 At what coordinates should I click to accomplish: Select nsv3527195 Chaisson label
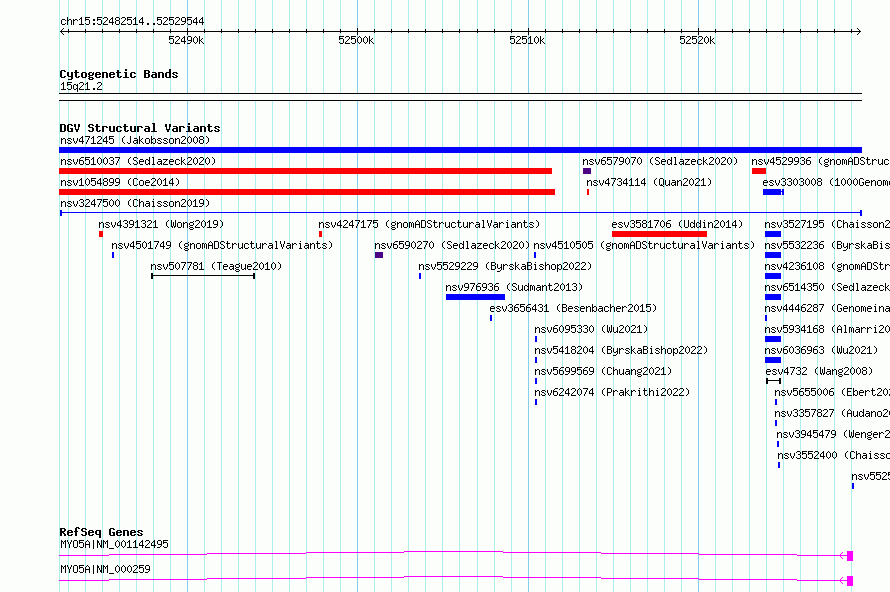point(827,224)
